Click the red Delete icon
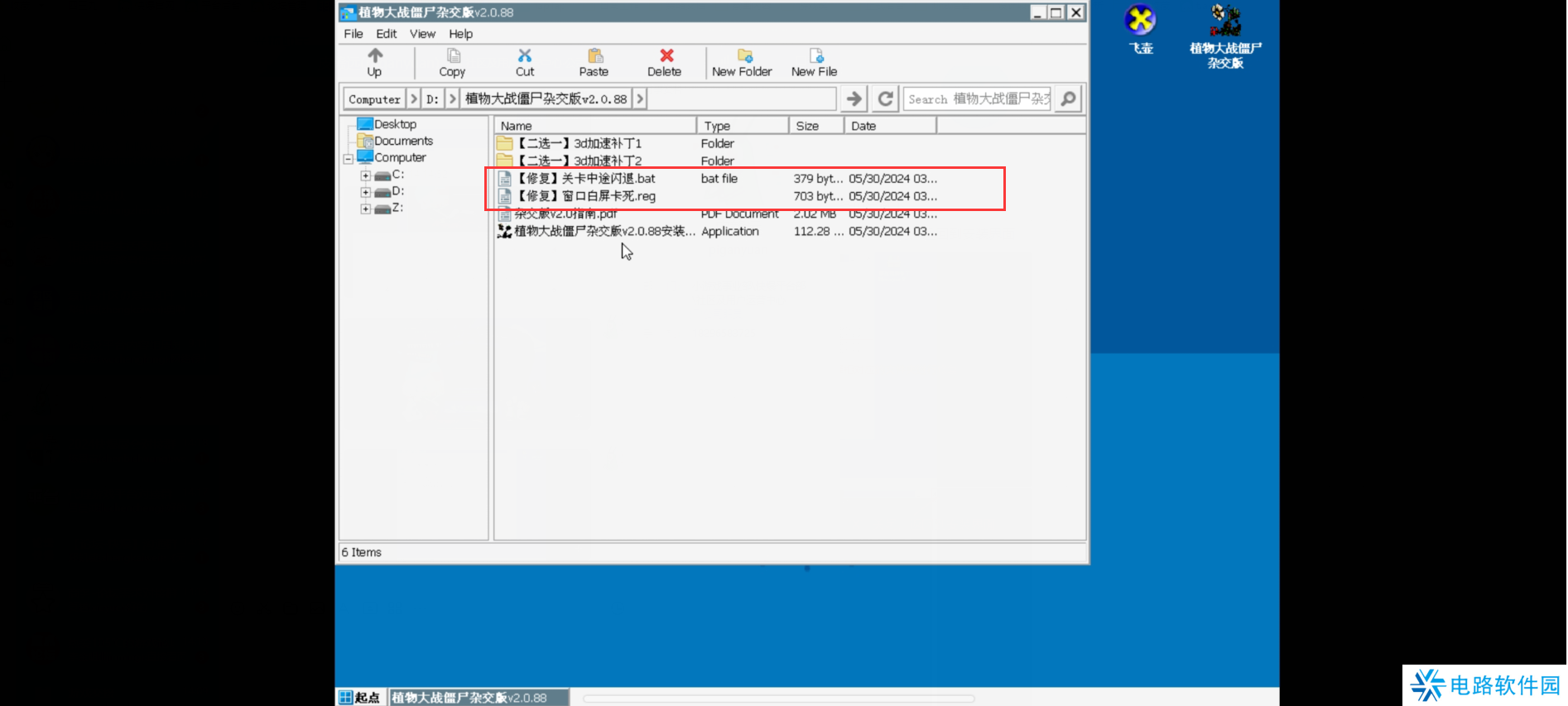 [666, 56]
